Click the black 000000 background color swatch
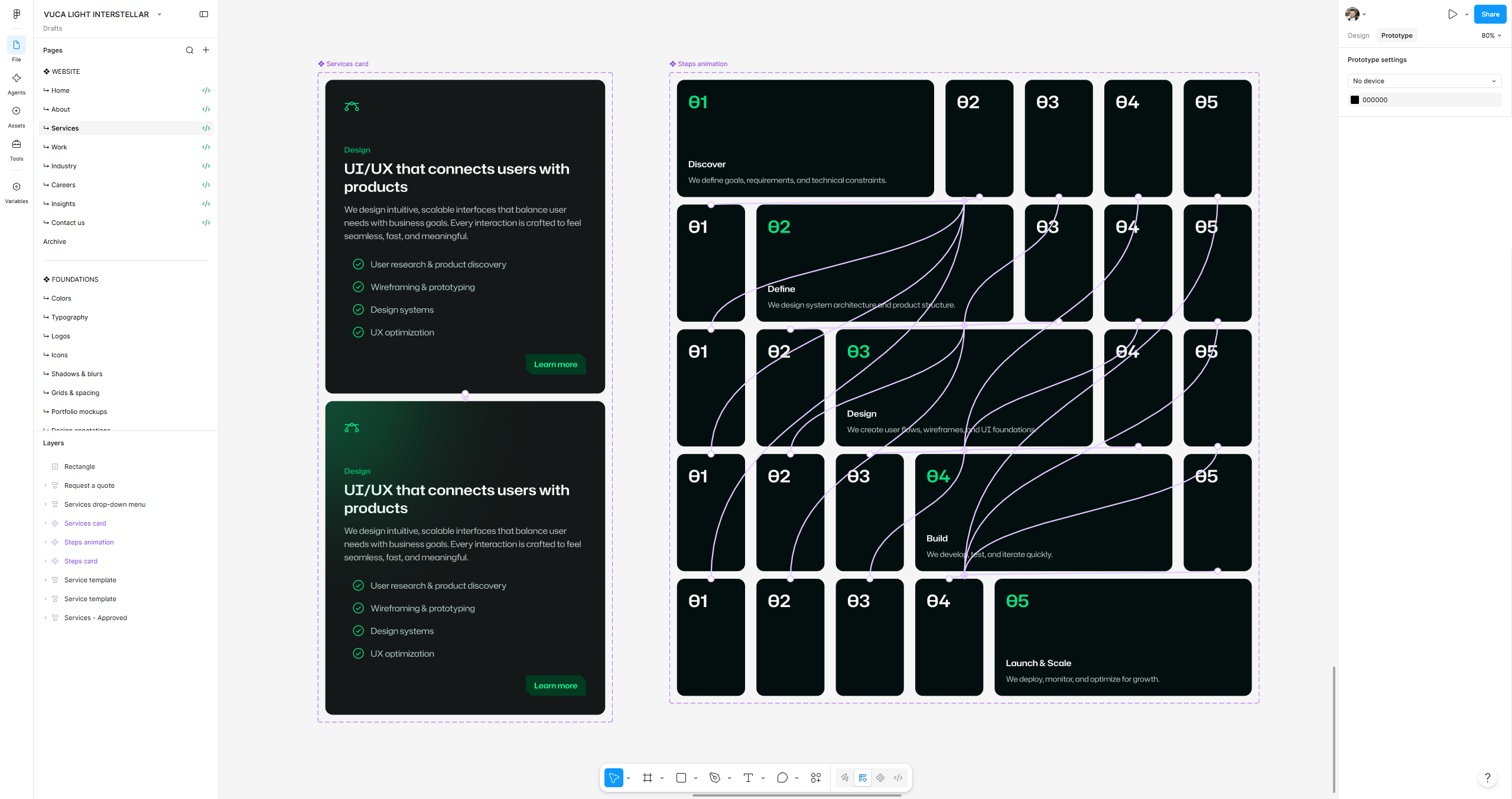This screenshot has width=1512, height=799. 1355,100
